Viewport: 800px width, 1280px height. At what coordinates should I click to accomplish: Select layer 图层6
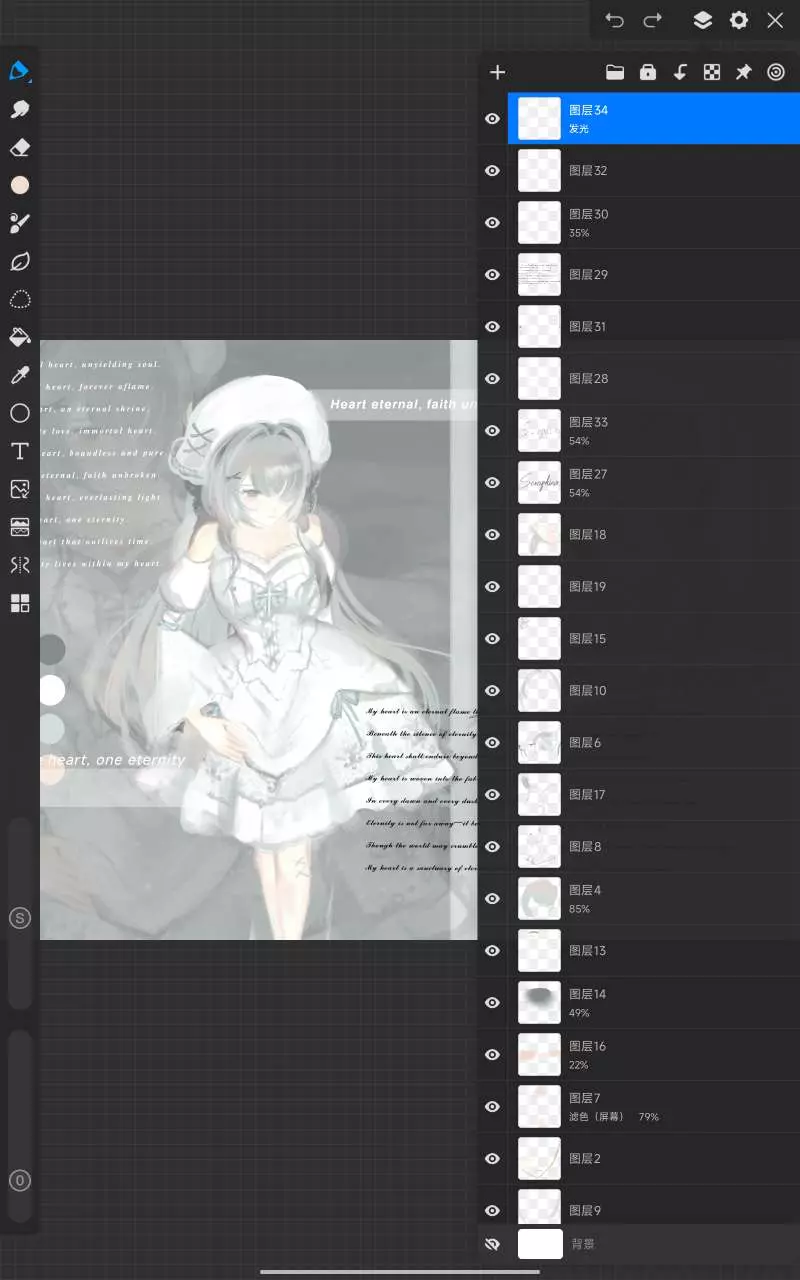coord(654,742)
